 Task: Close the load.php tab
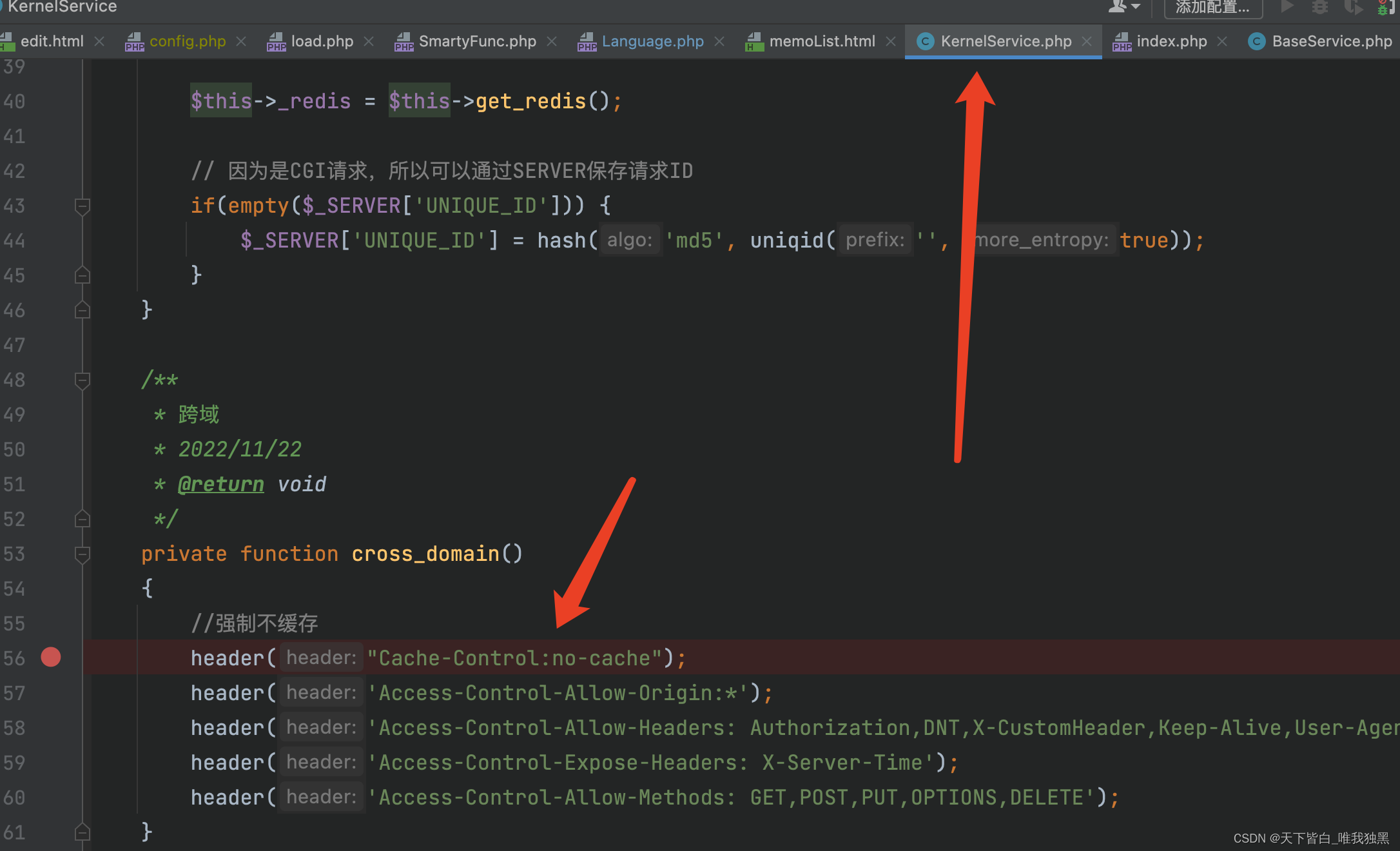(368, 41)
